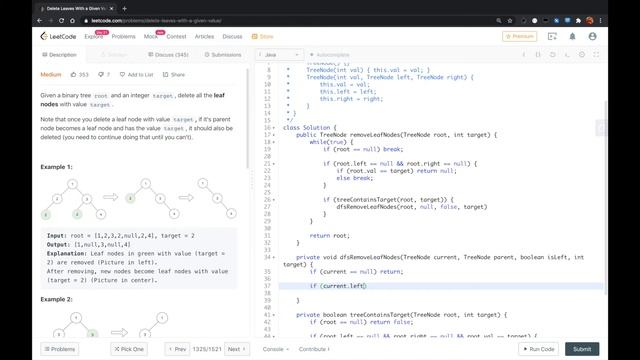Click the Medium difficulty label
640x360 pixels.
coord(51,75)
